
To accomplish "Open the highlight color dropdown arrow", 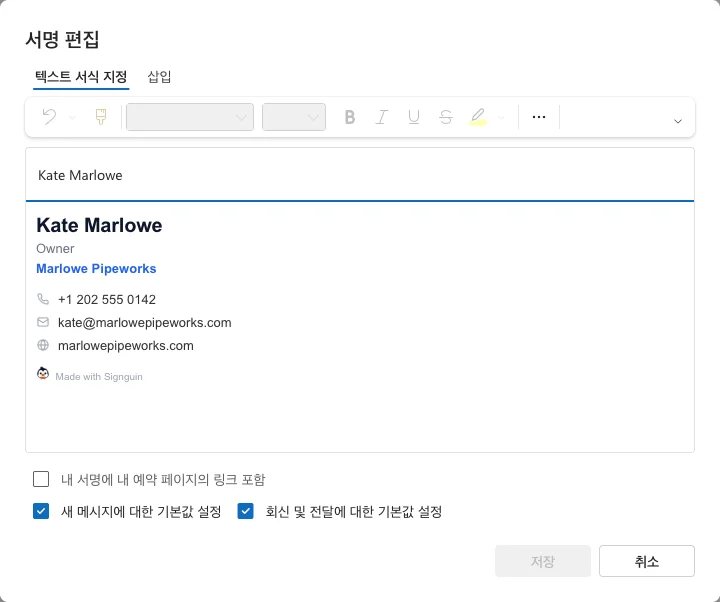I will (x=501, y=118).
